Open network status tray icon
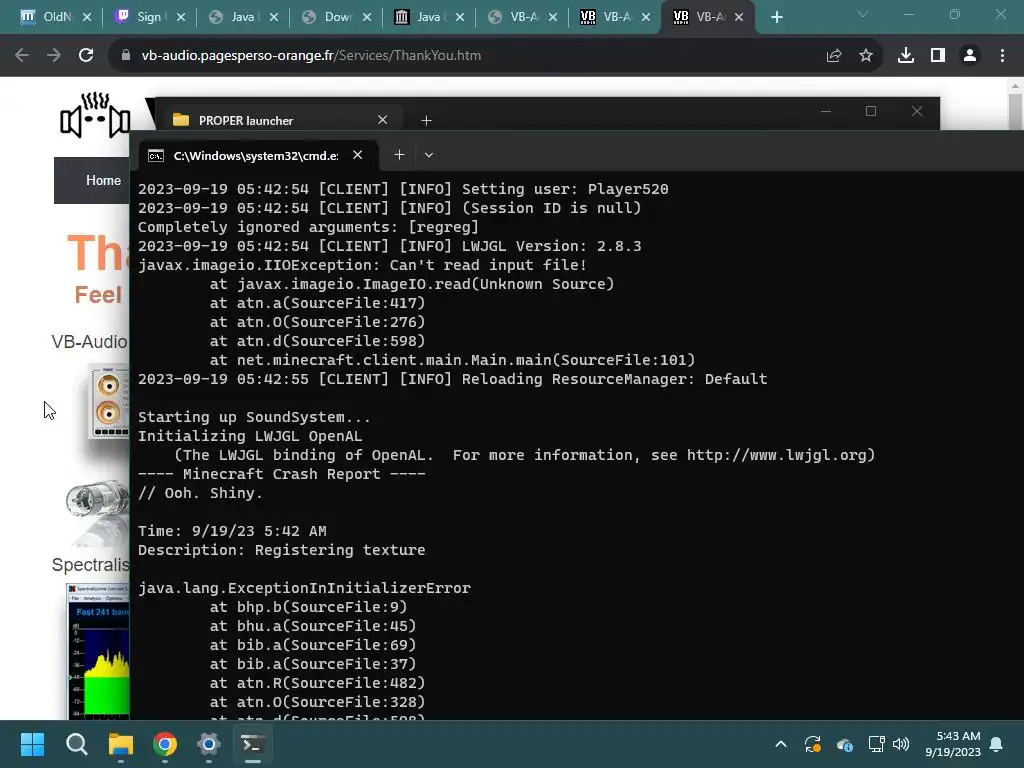1024x768 pixels. point(876,744)
